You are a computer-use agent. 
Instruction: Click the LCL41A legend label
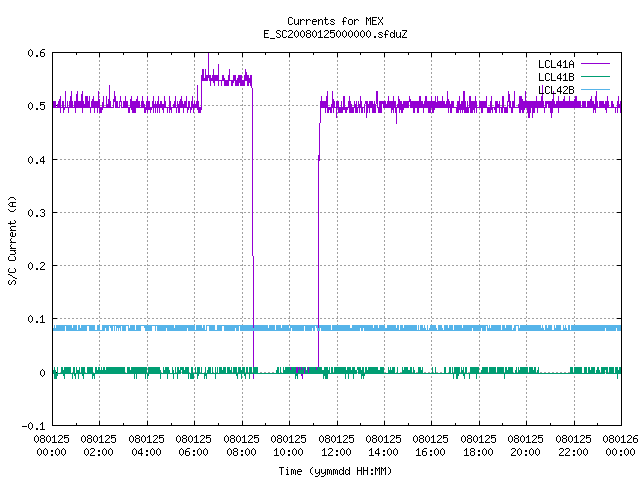click(556, 64)
